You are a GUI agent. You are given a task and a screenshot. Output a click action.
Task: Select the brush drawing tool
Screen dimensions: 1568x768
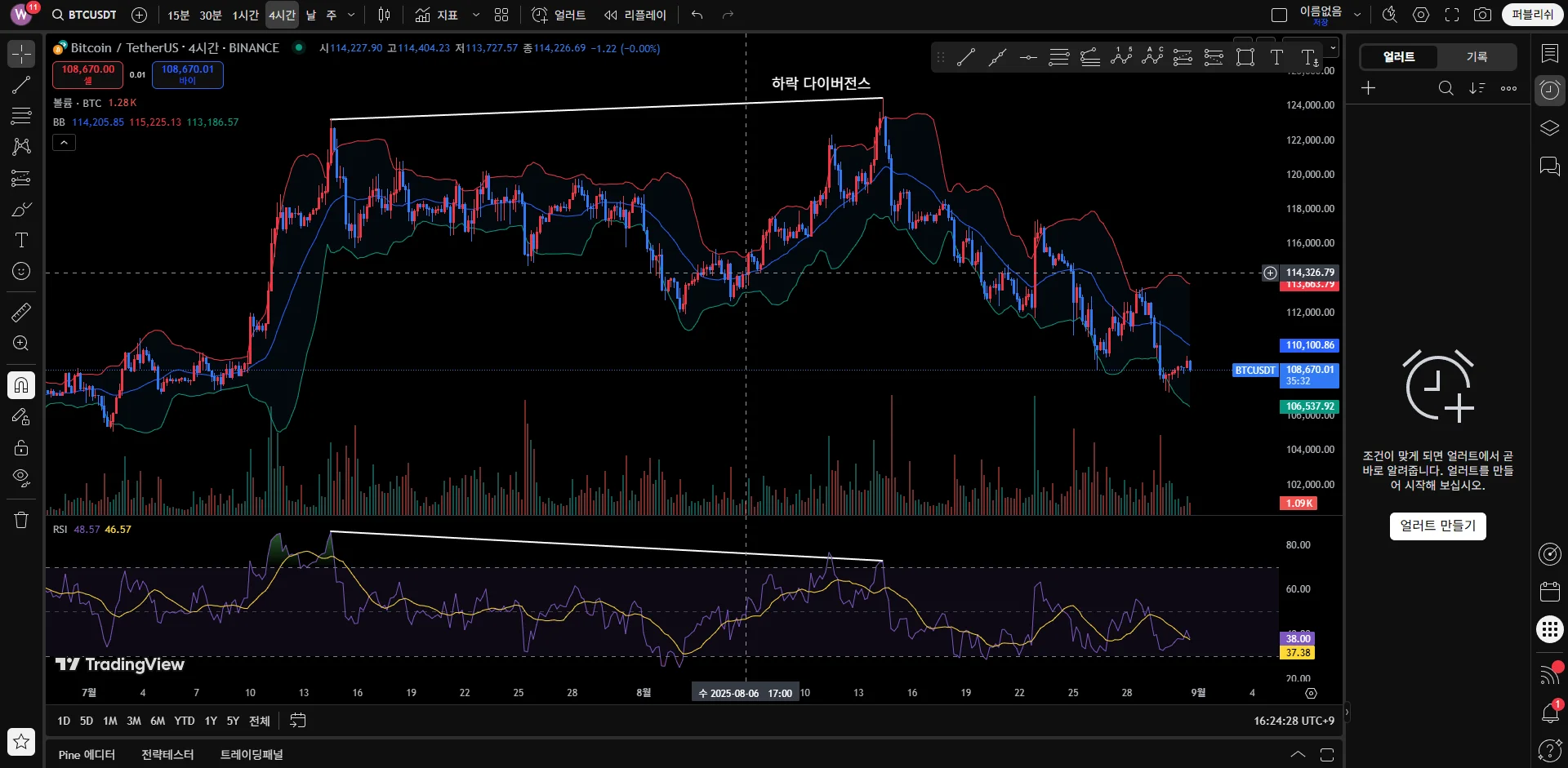click(x=21, y=210)
